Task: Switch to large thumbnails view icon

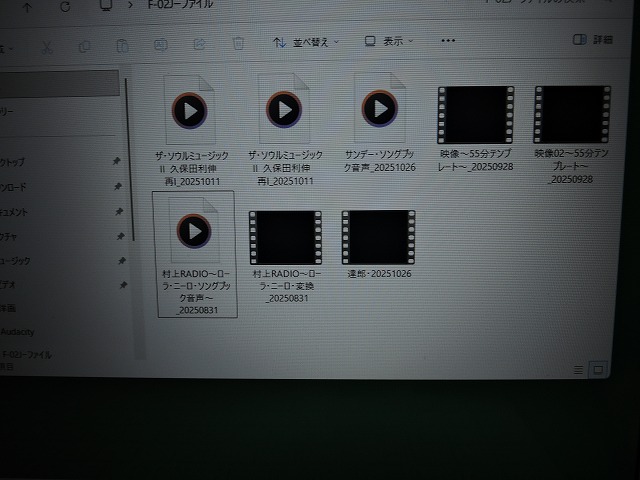Action: (x=598, y=370)
